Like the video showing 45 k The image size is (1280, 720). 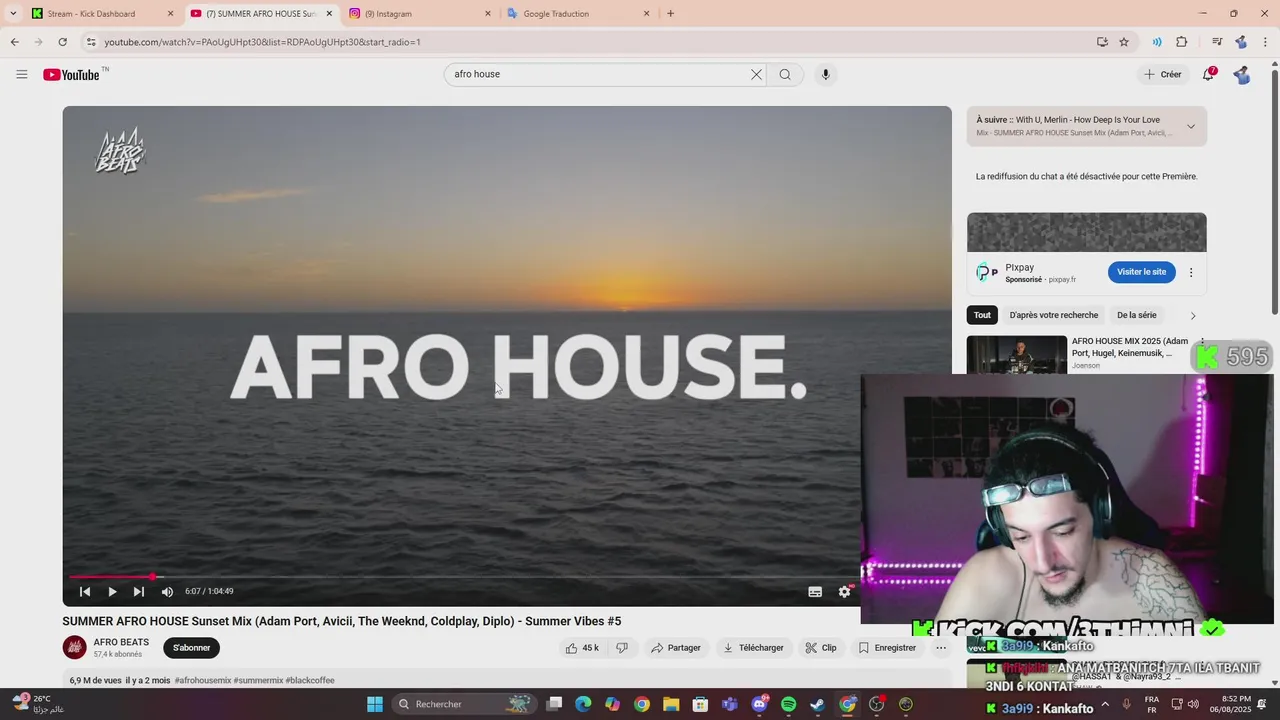click(x=582, y=648)
